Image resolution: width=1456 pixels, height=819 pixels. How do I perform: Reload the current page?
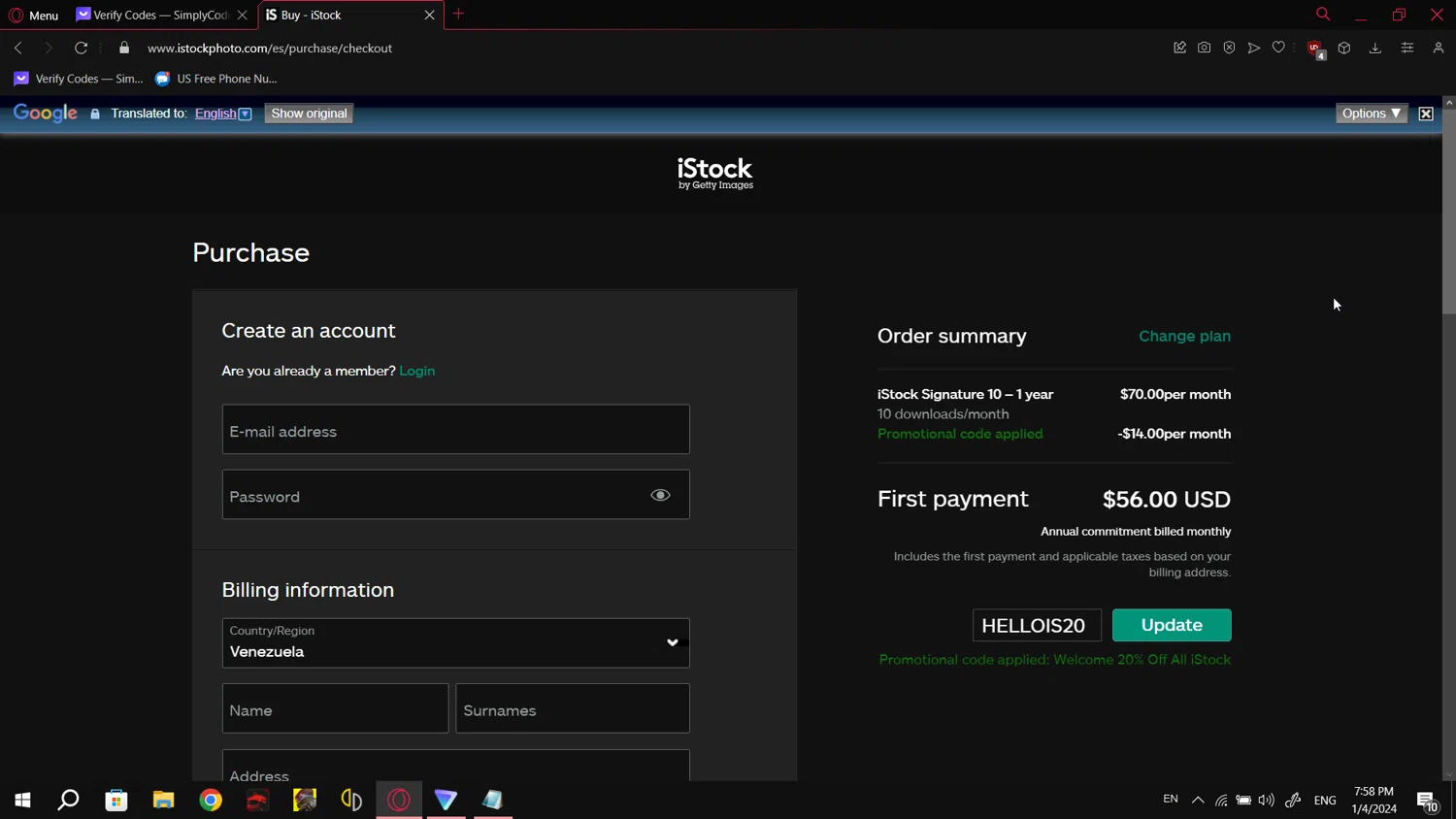click(82, 48)
